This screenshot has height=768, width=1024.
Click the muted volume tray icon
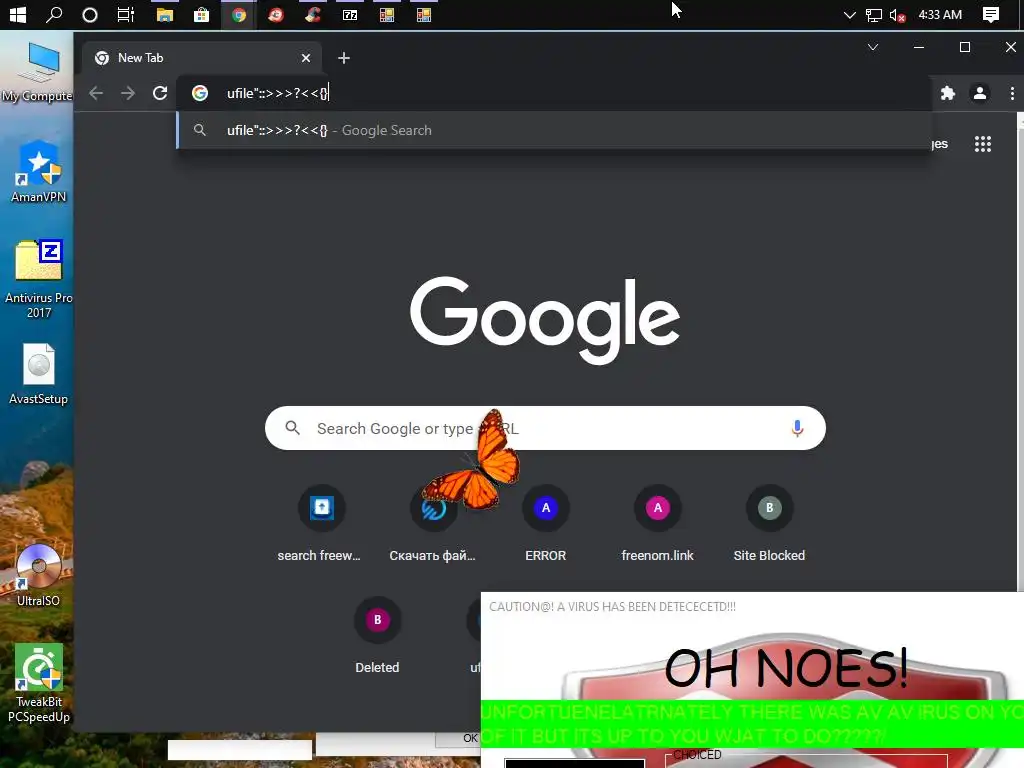[x=897, y=15]
